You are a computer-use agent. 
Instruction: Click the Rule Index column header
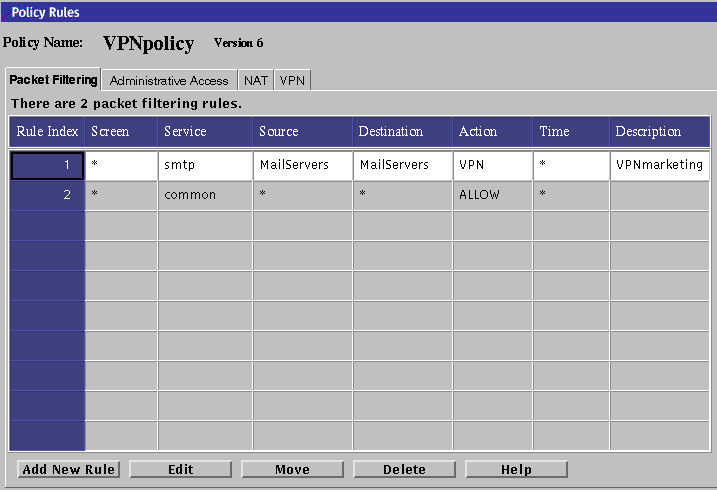coord(47,132)
